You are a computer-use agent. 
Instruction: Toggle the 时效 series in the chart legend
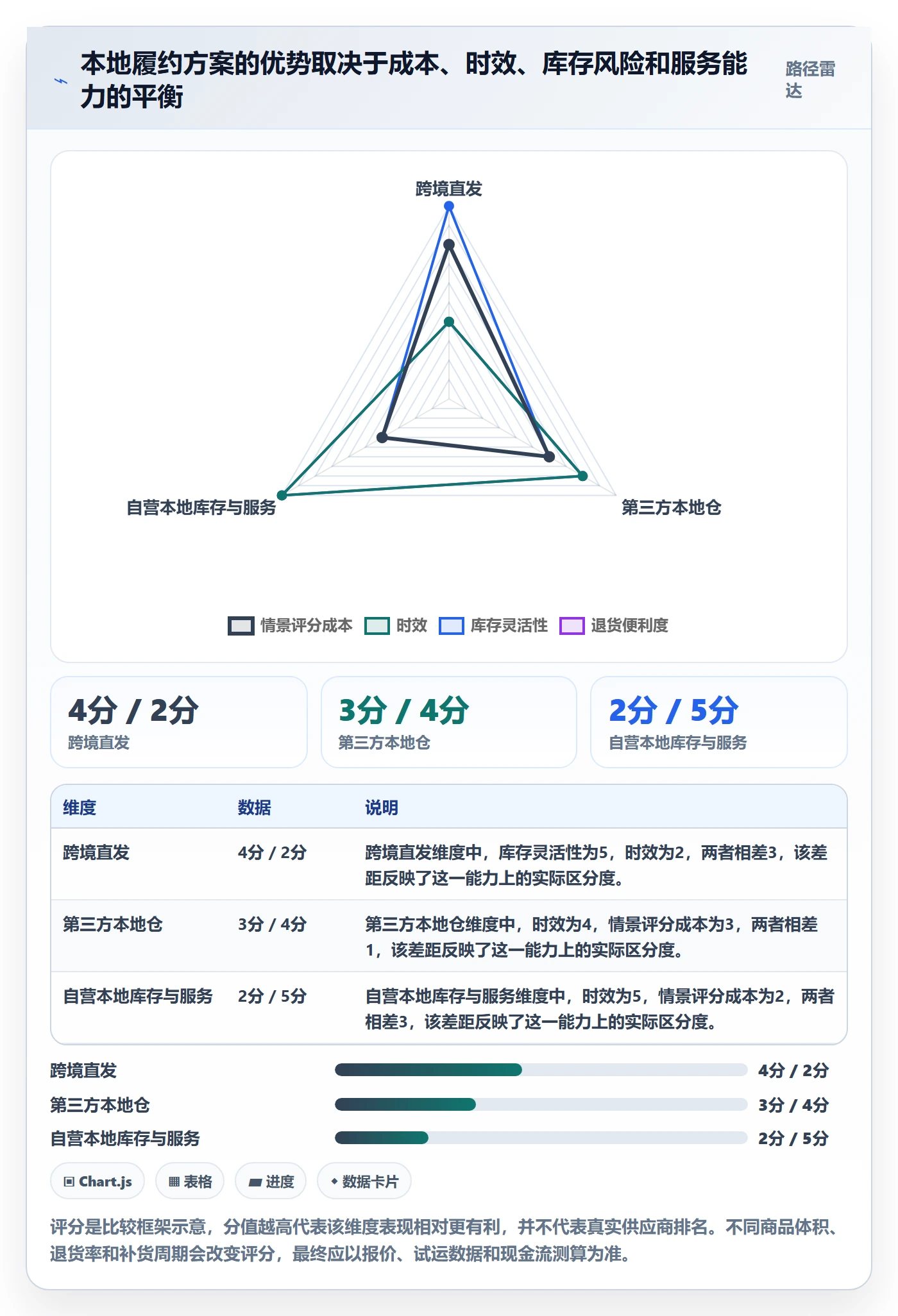click(x=396, y=625)
